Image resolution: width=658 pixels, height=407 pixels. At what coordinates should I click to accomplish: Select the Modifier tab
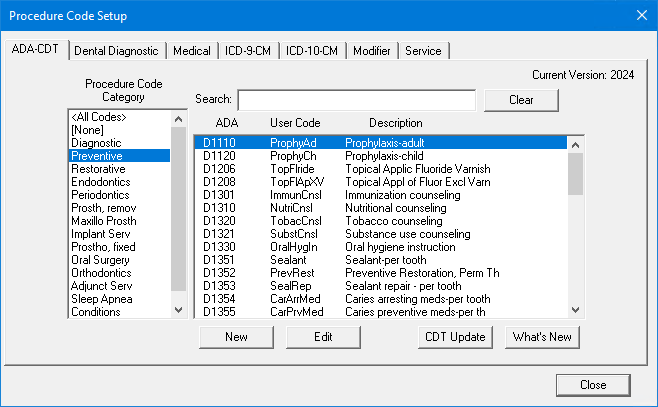[374, 51]
